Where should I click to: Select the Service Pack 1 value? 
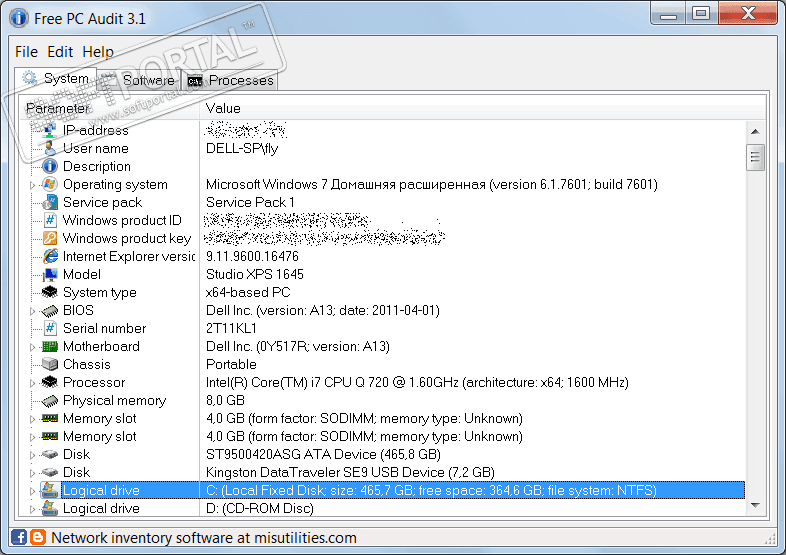(x=250, y=203)
